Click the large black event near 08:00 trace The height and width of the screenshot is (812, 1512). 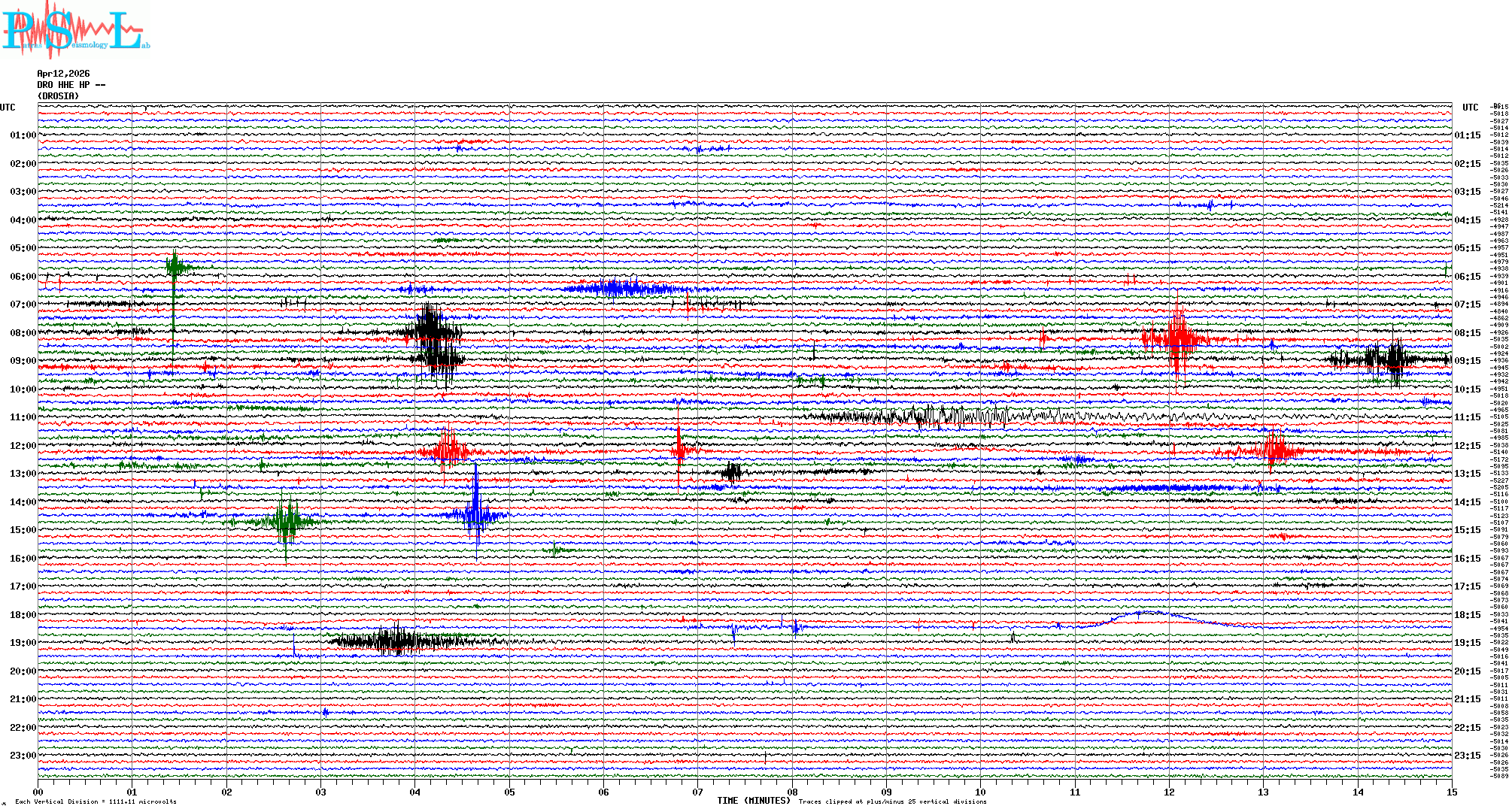pyautogui.click(x=430, y=331)
